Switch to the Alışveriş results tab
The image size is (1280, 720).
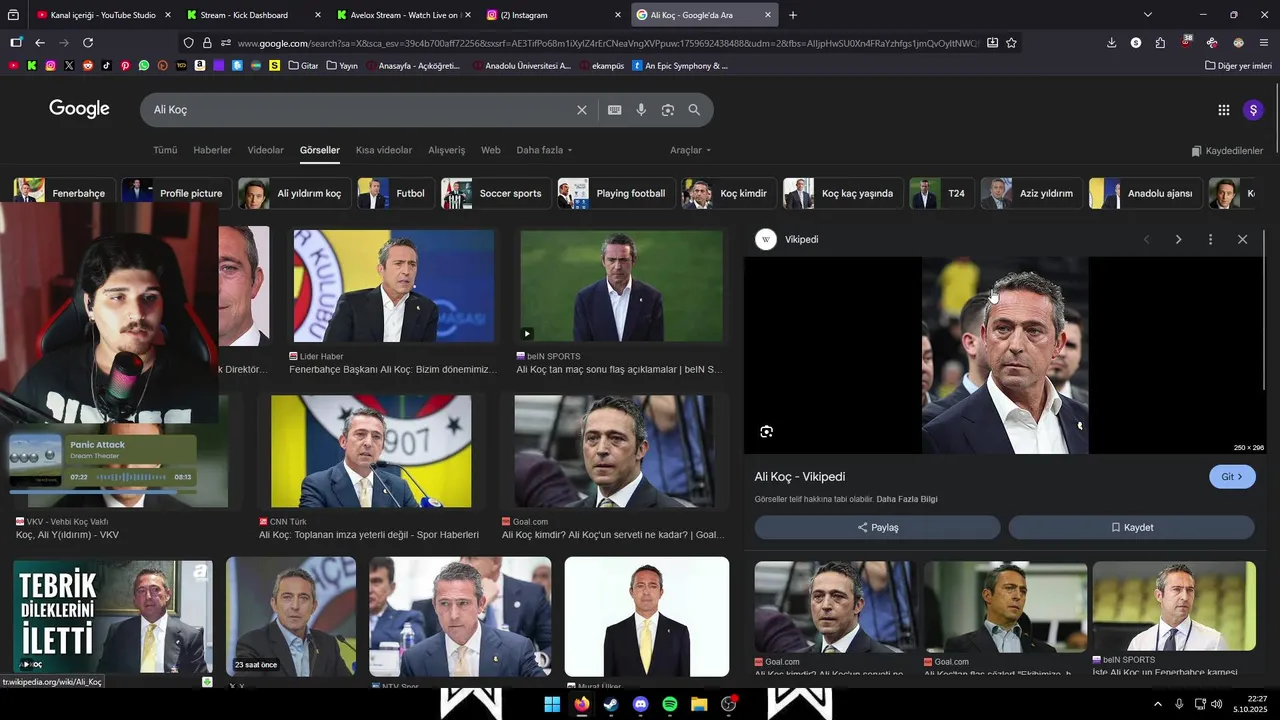(x=447, y=150)
